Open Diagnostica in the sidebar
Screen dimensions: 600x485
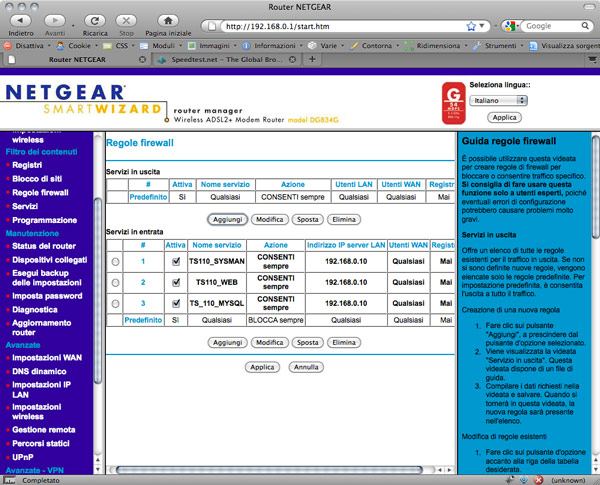point(35,310)
